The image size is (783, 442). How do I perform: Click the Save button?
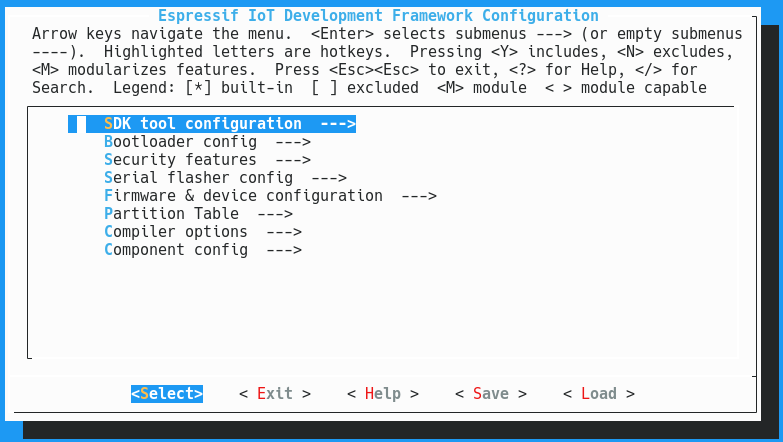pos(491,394)
